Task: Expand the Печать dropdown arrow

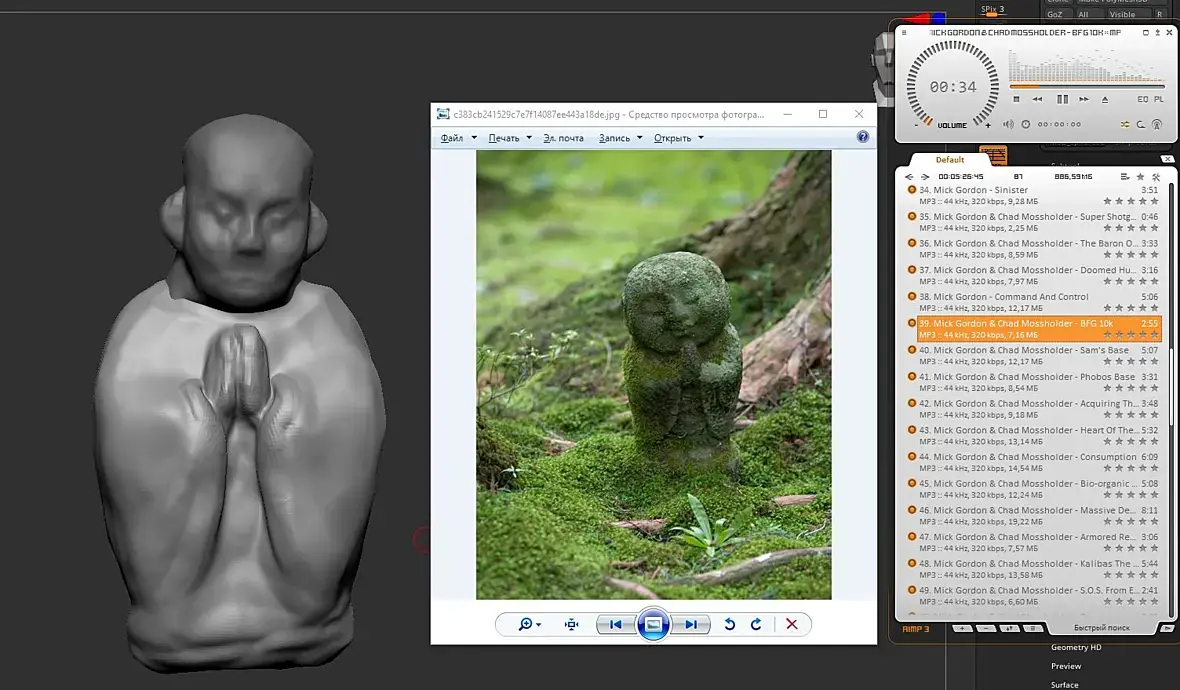Action: pyautogui.click(x=529, y=138)
